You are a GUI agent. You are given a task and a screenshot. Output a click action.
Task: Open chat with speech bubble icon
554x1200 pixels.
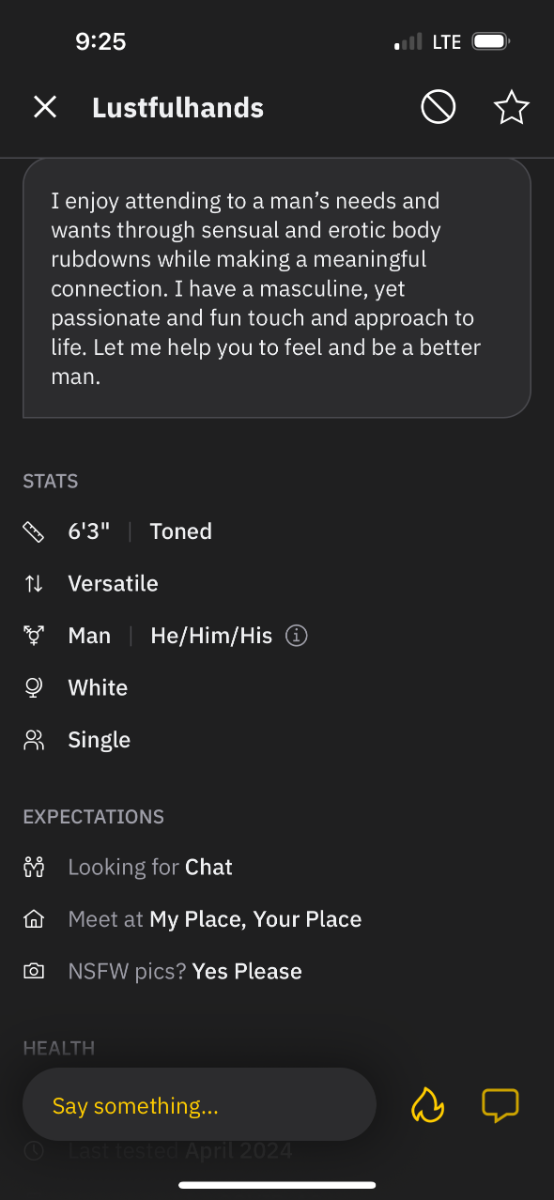(500, 1105)
